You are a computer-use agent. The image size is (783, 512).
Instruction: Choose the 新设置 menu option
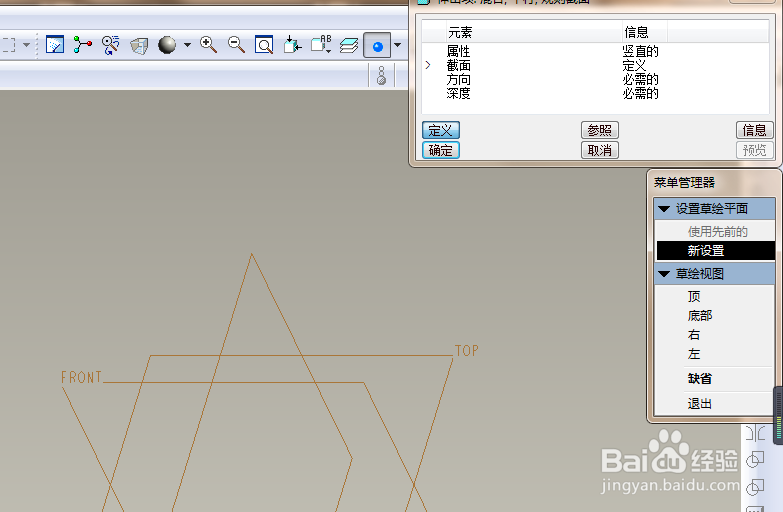pos(715,250)
